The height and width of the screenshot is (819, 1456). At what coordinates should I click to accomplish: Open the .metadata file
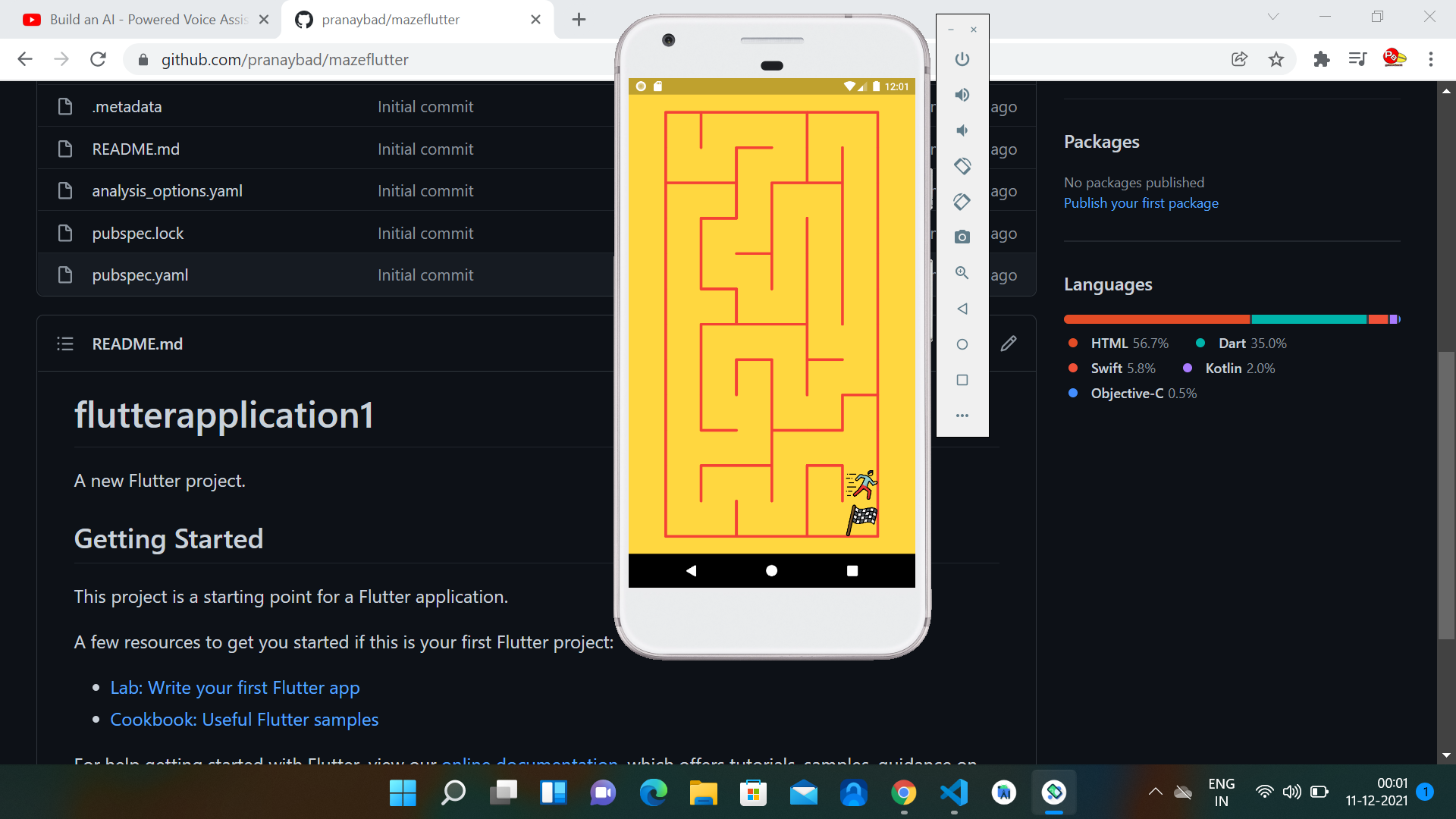click(x=127, y=107)
